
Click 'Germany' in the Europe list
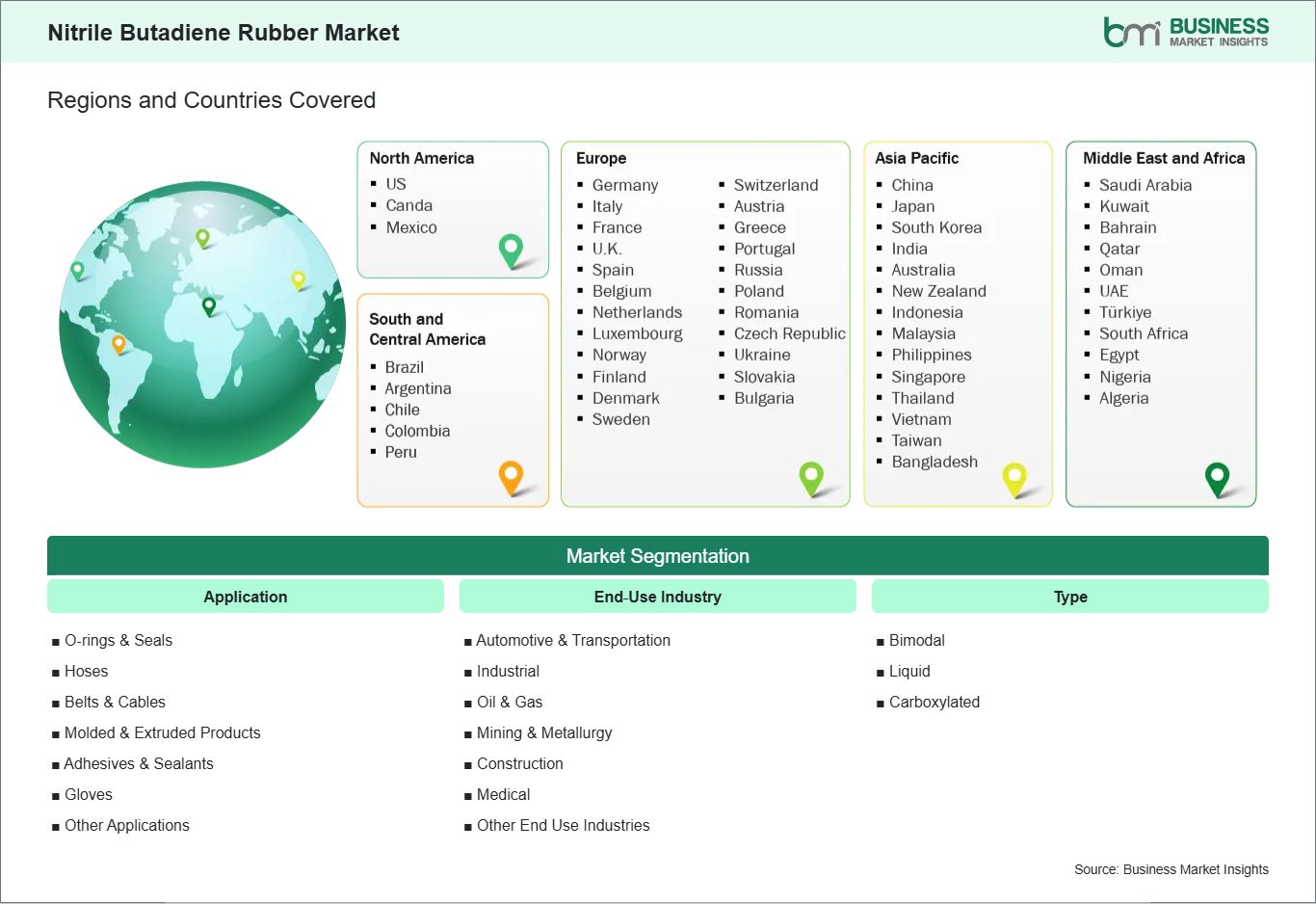click(625, 185)
